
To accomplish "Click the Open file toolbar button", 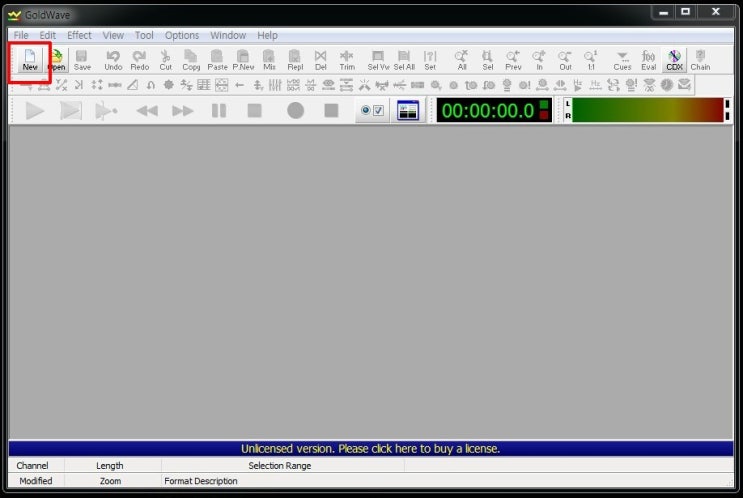I will coord(56,60).
